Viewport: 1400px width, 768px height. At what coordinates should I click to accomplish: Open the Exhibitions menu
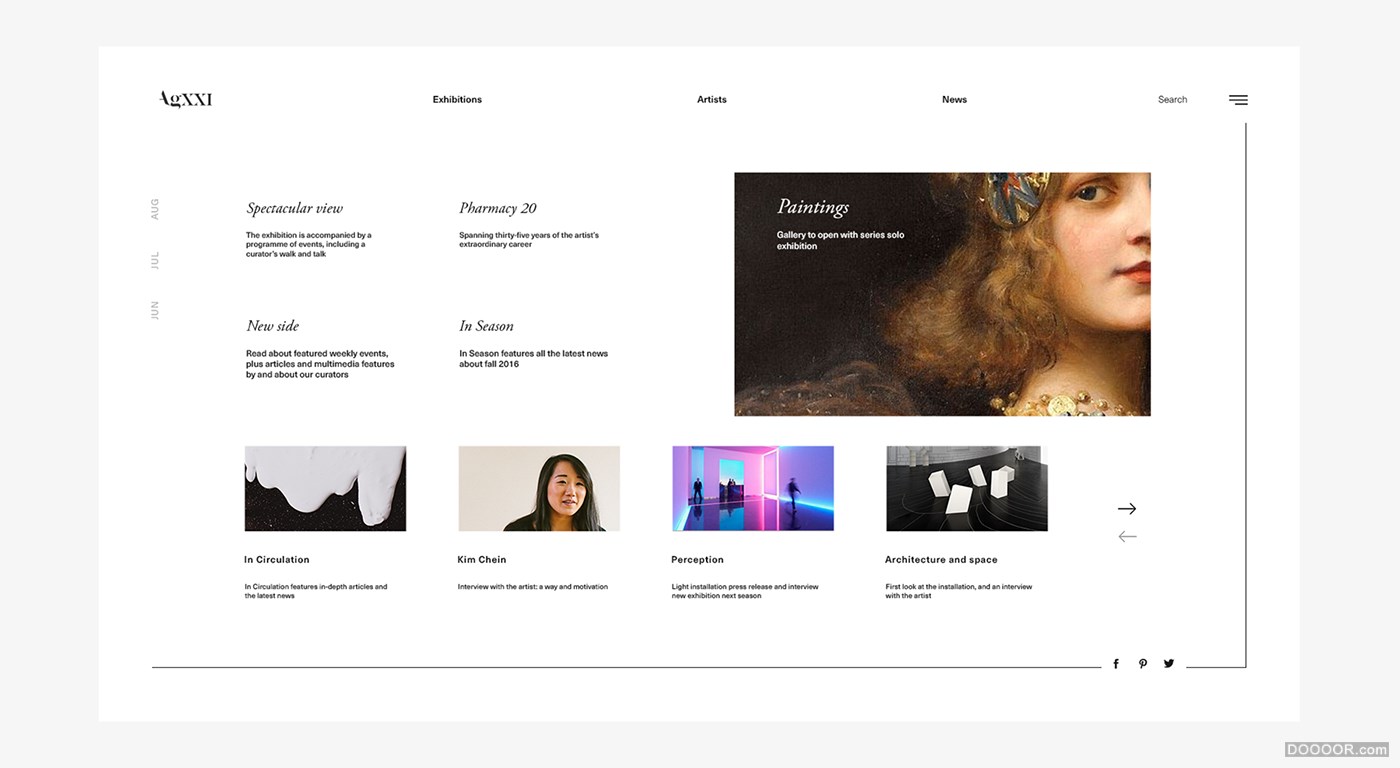(457, 100)
